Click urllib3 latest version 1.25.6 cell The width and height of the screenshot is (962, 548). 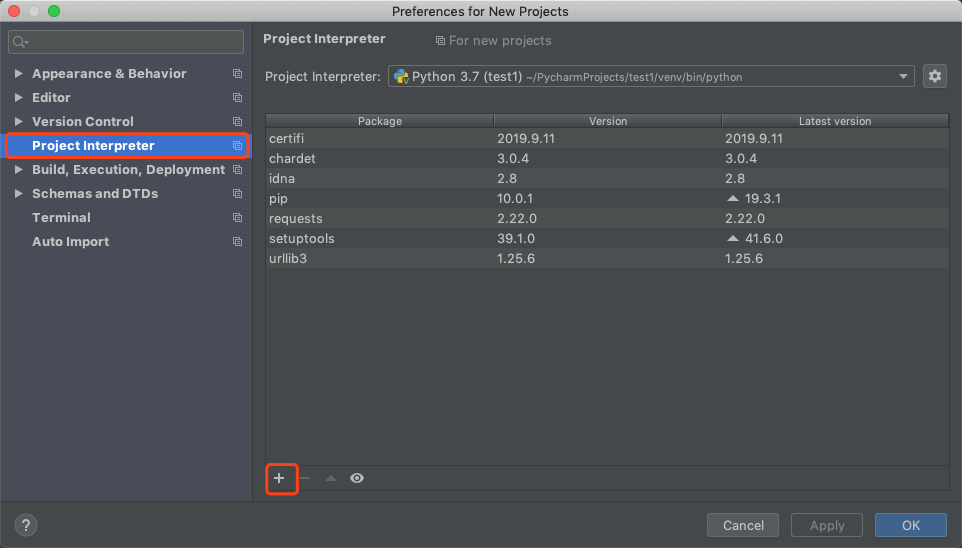click(x=744, y=258)
